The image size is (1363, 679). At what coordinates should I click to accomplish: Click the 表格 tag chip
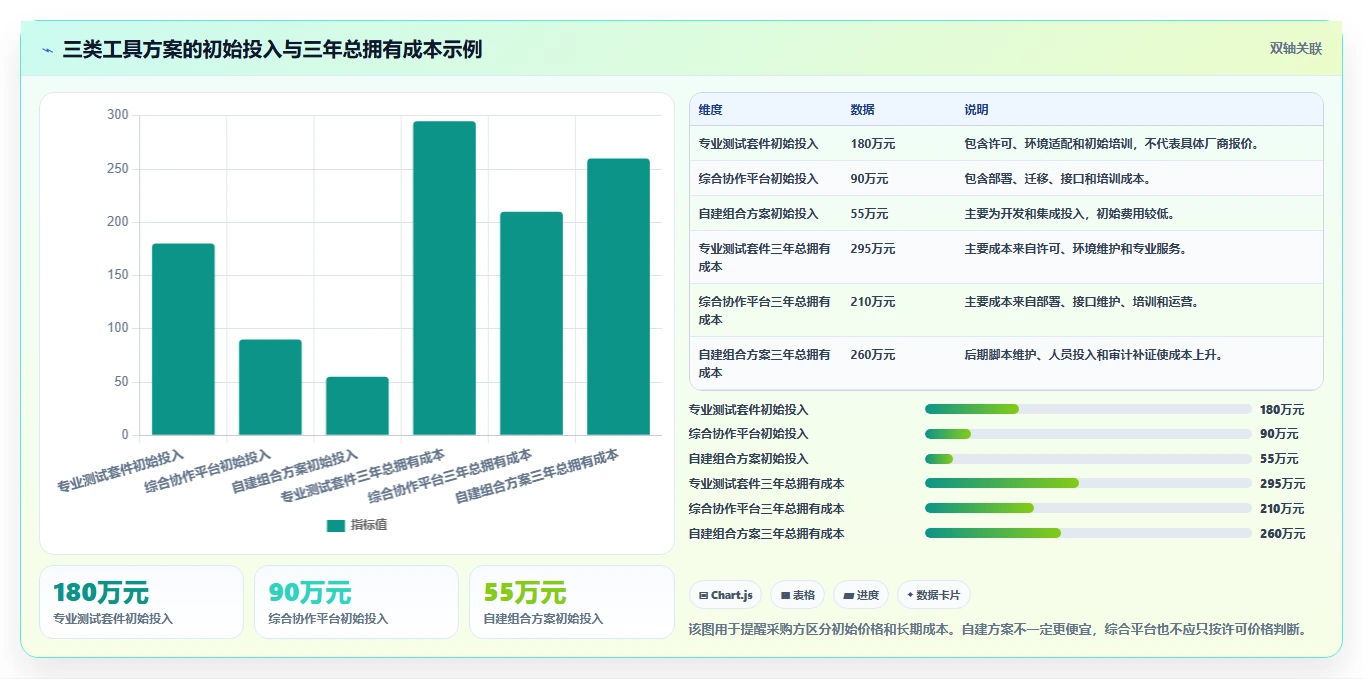(797, 595)
